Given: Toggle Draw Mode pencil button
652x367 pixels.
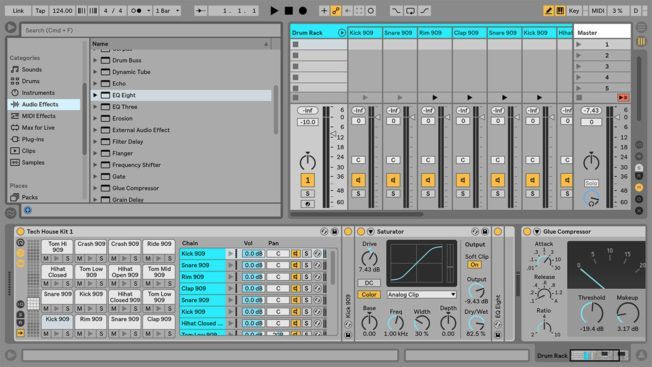Looking at the screenshot, I should pyautogui.click(x=548, y=11).
